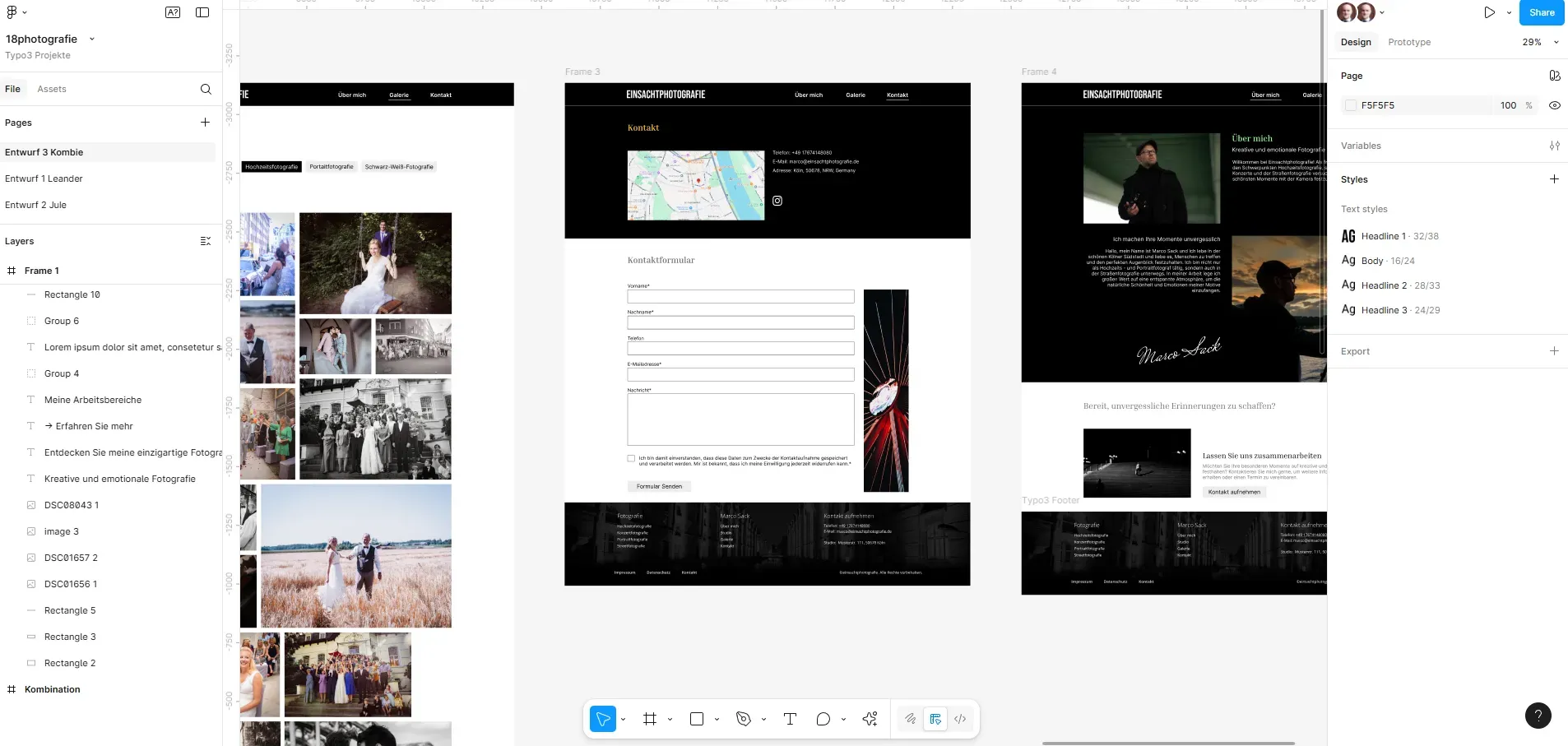Open the Figma main menu icon
Image resolution: width=1568 pixels, height=746 pixels.
coord(12,12)
